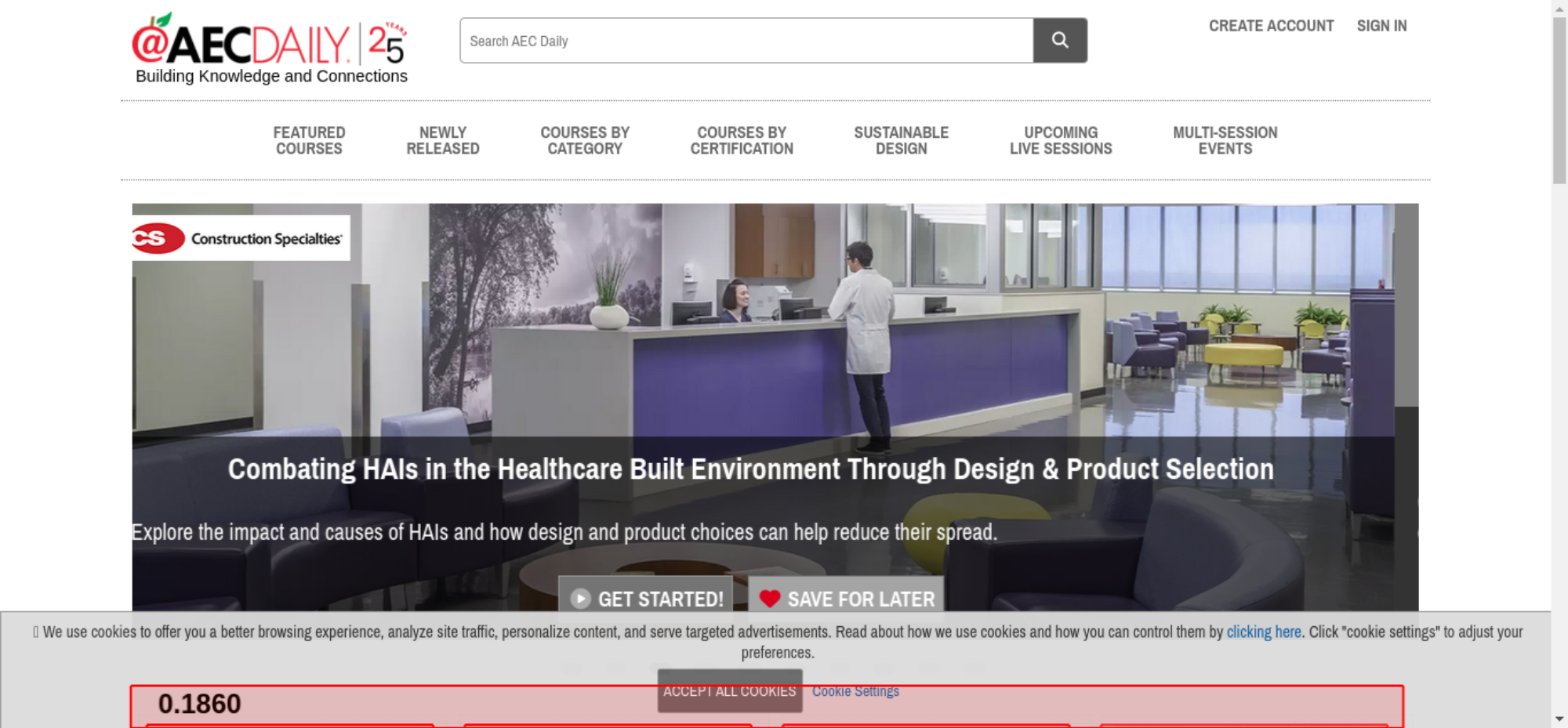Viewport: 1568px width, 728px height.
Task: Open the Cookie Settings link
Action: [855, 691]
